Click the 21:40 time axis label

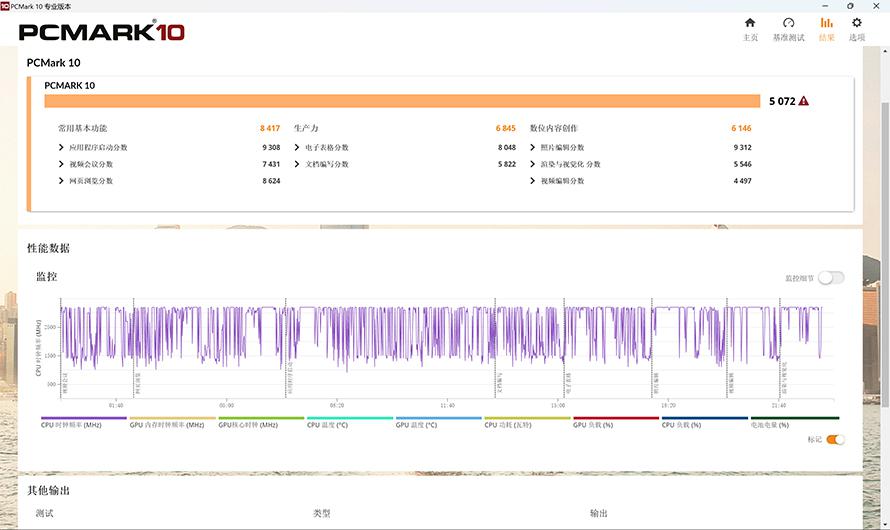(x=779, y=405)
